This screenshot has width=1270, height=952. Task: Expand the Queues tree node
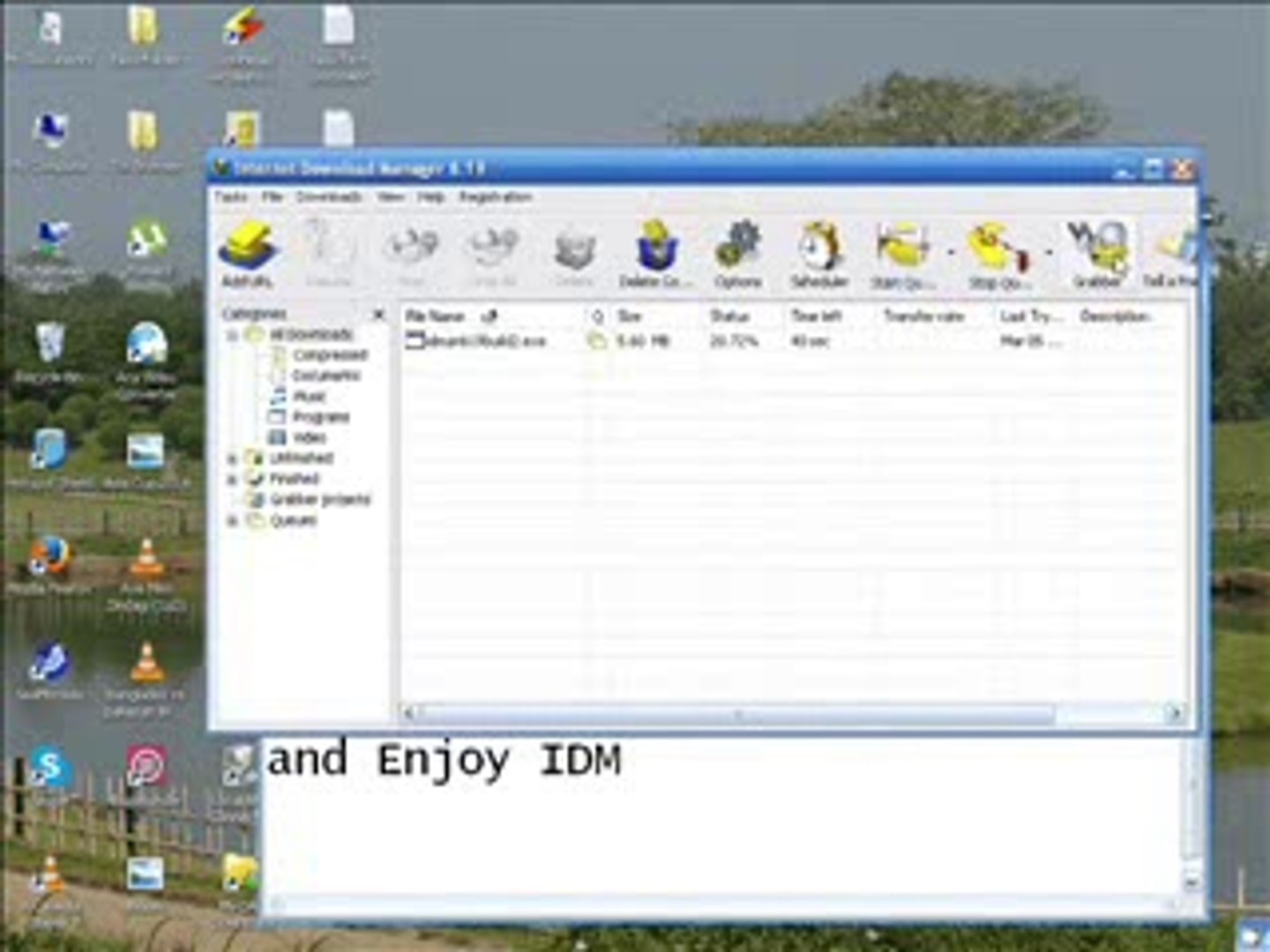(x=233, y=521)
